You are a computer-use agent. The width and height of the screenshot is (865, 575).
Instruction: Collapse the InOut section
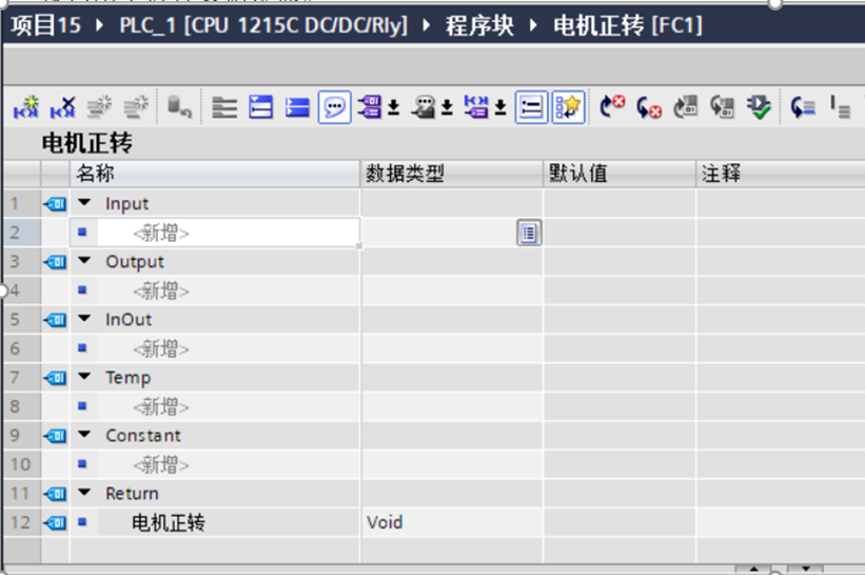click(x=84, y=318)
